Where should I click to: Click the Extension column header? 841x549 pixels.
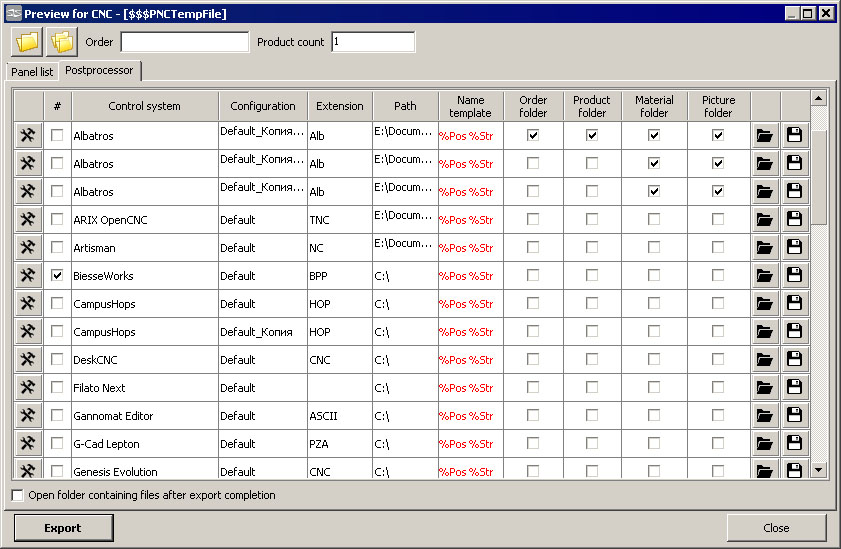click(340, 106)
